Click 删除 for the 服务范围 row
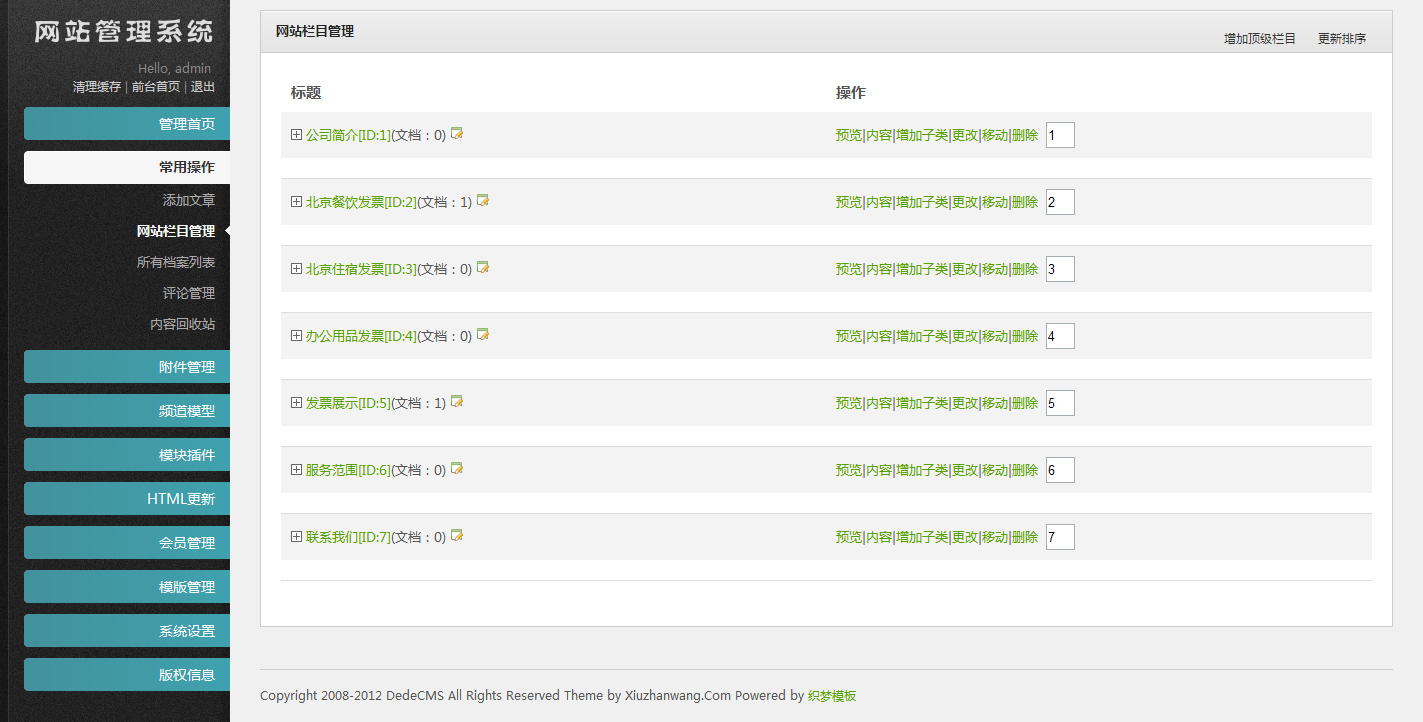 1025,470
